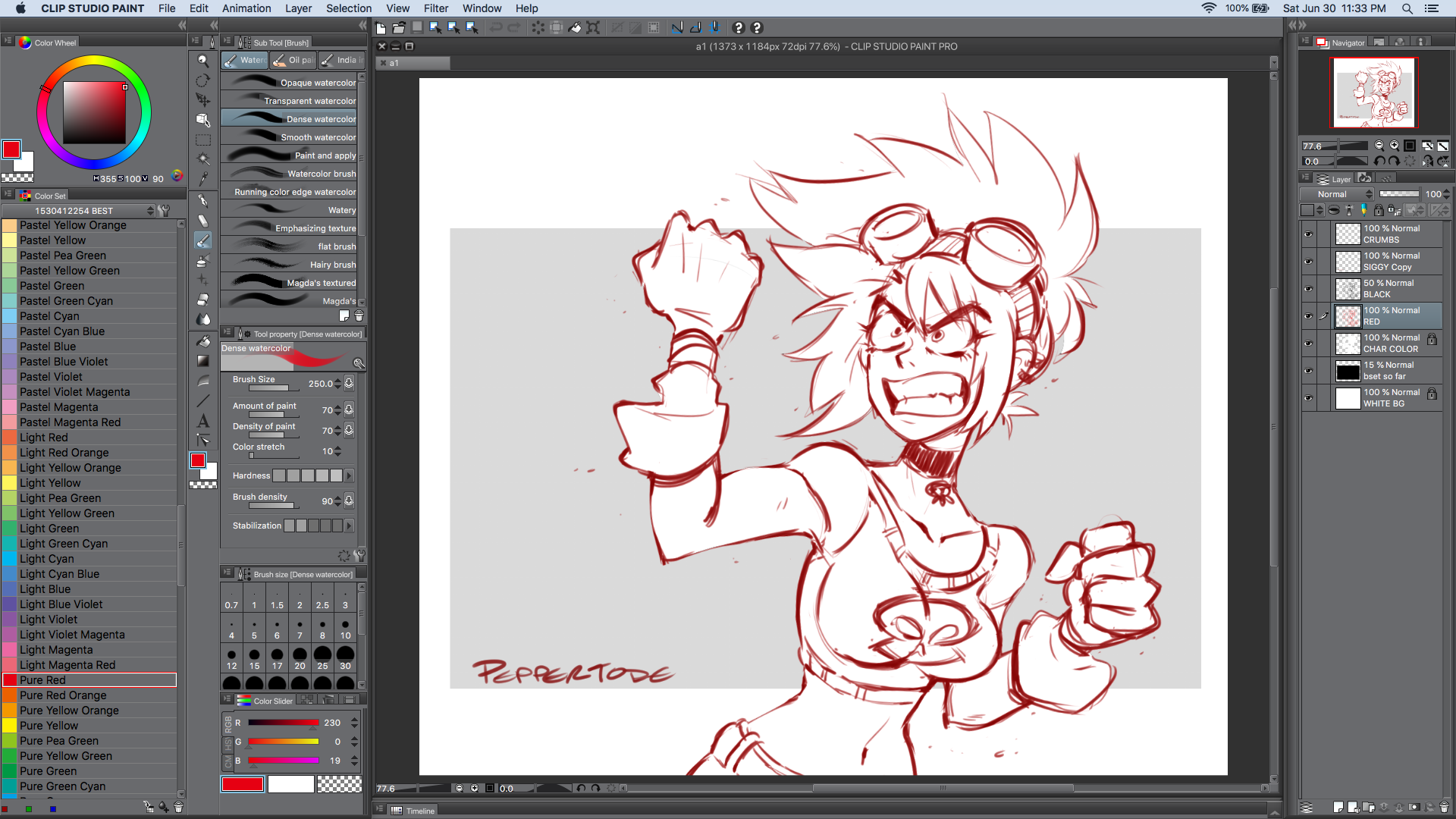Select the Airbrush tool

(202, 260)
